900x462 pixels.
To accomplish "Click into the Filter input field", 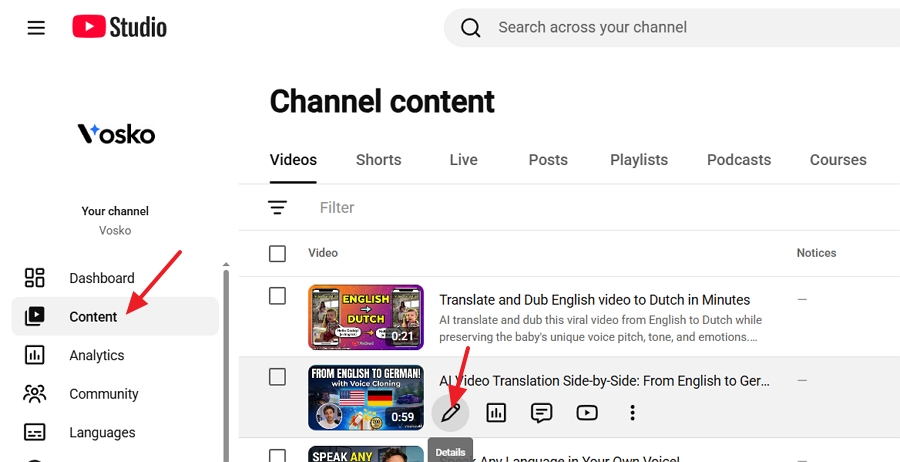I will [x=608, y=207].
